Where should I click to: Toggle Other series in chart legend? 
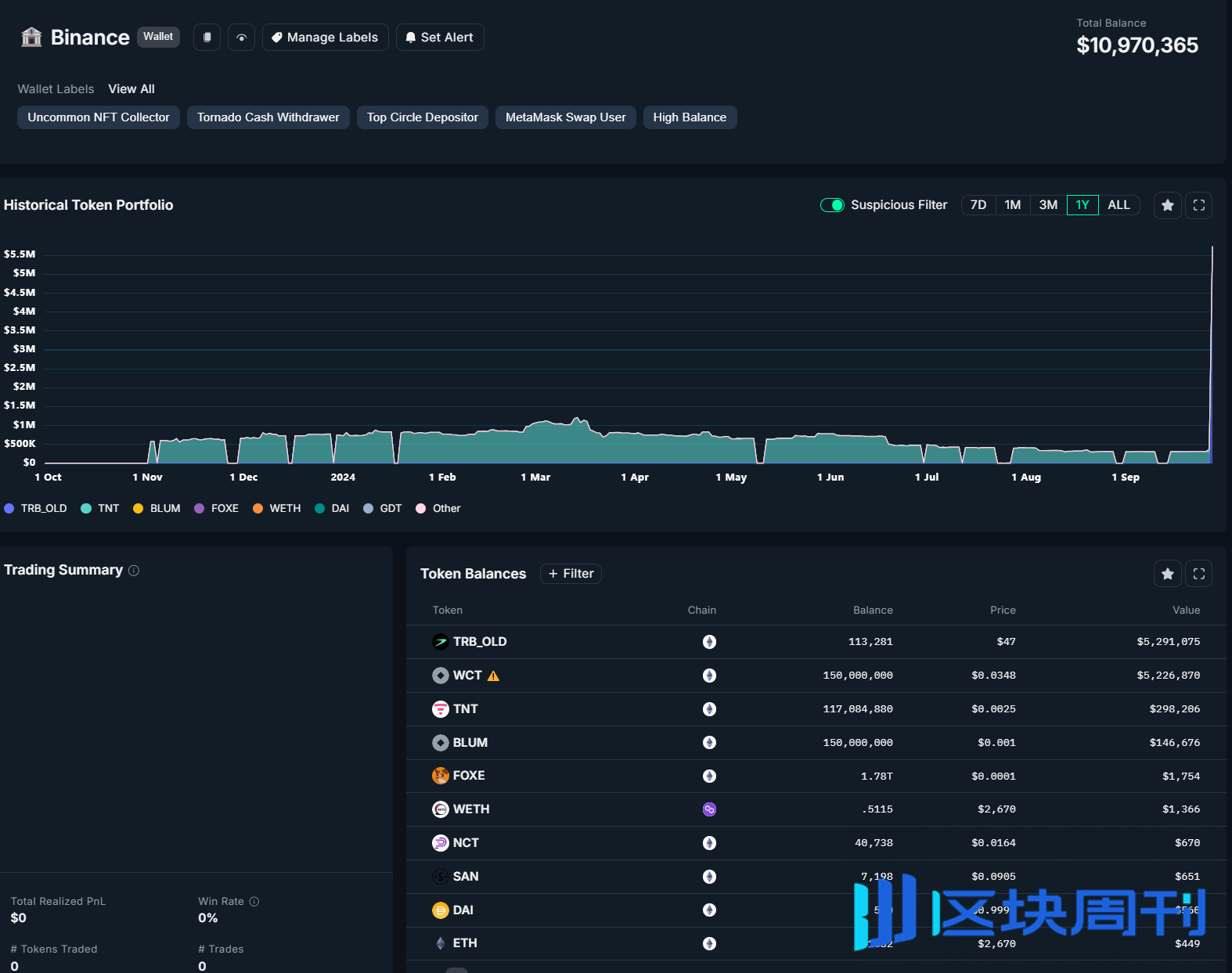438,508
